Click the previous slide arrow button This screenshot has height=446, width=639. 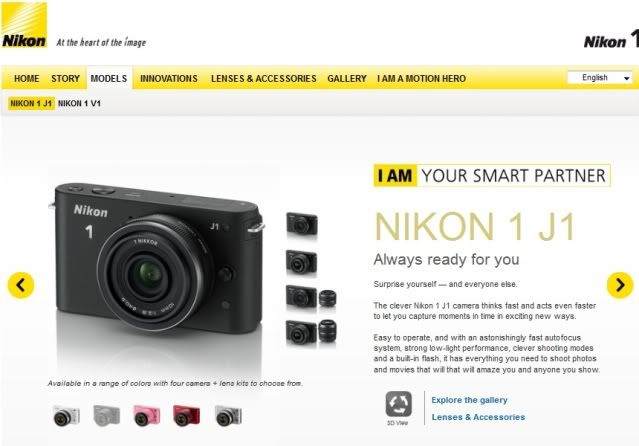click(21, 285)
